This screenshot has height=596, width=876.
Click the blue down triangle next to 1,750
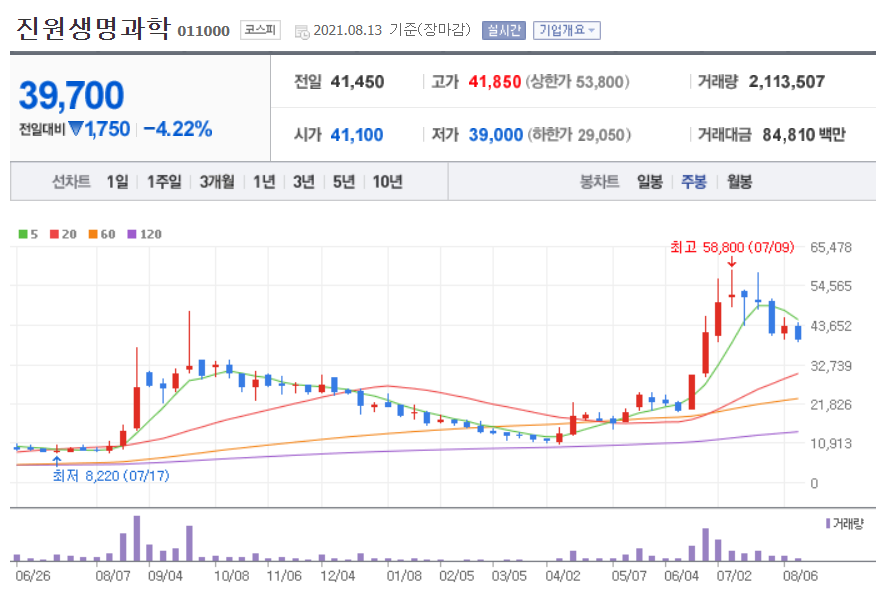tap(75, 129)
